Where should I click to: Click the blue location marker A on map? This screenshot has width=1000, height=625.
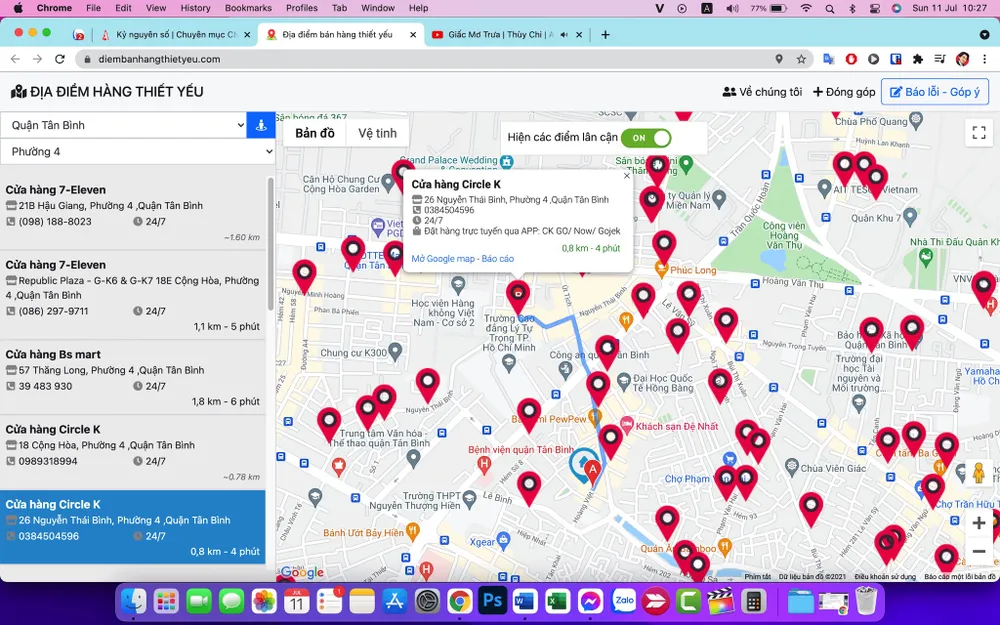coord(590,467)
